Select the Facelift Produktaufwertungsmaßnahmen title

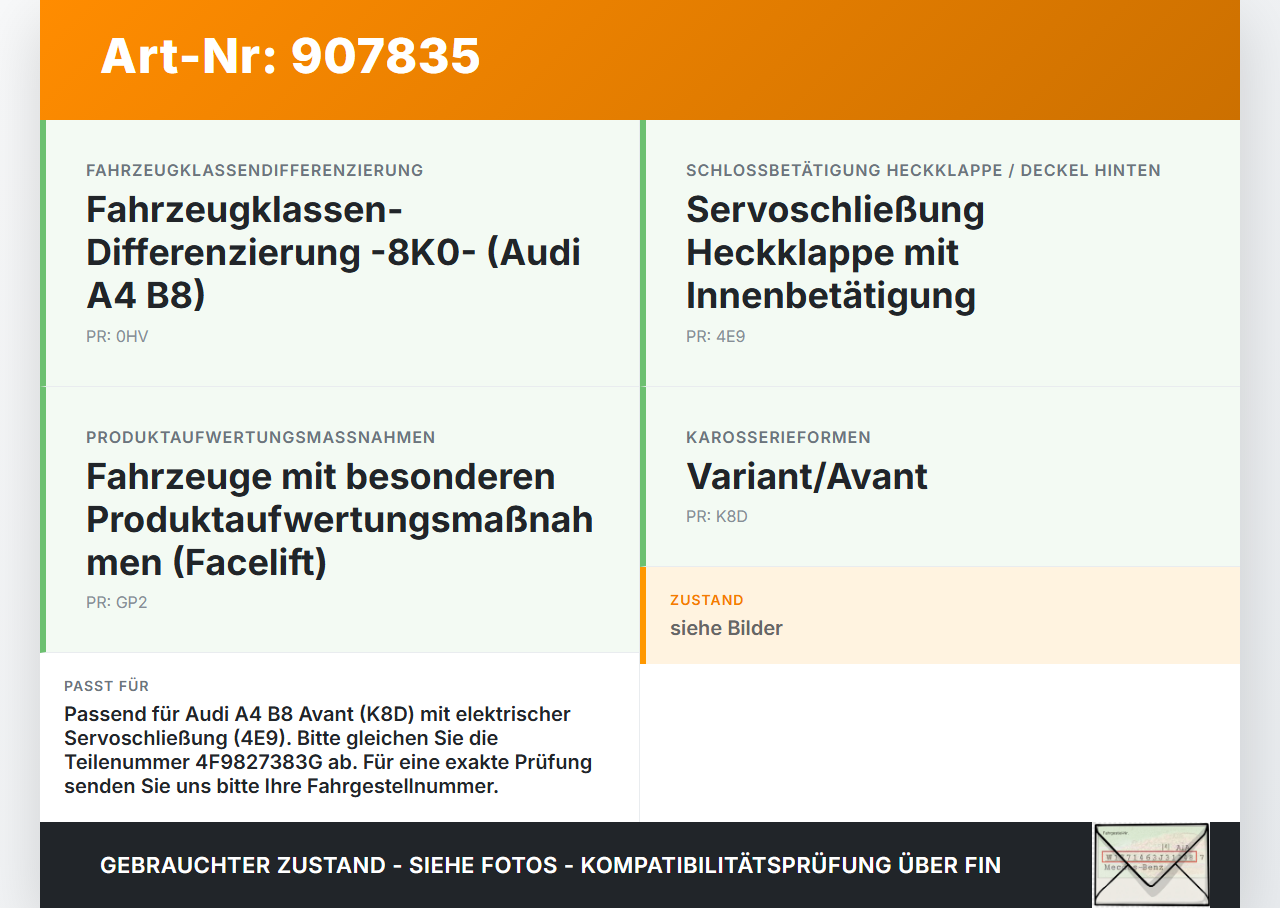click(x=340, y=519)
